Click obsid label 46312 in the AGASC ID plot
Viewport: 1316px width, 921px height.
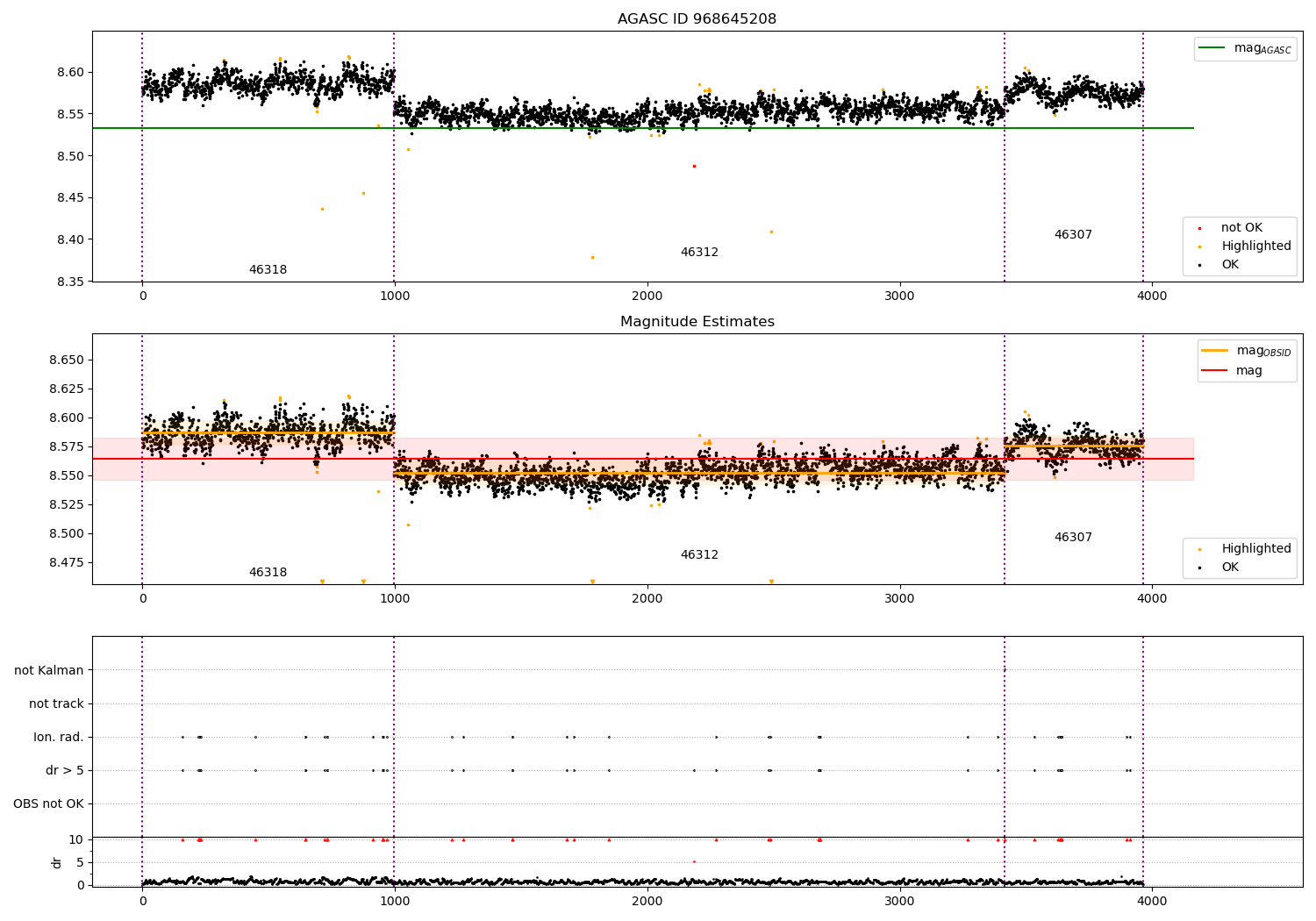pyautogui.click(x=699, y=253)
